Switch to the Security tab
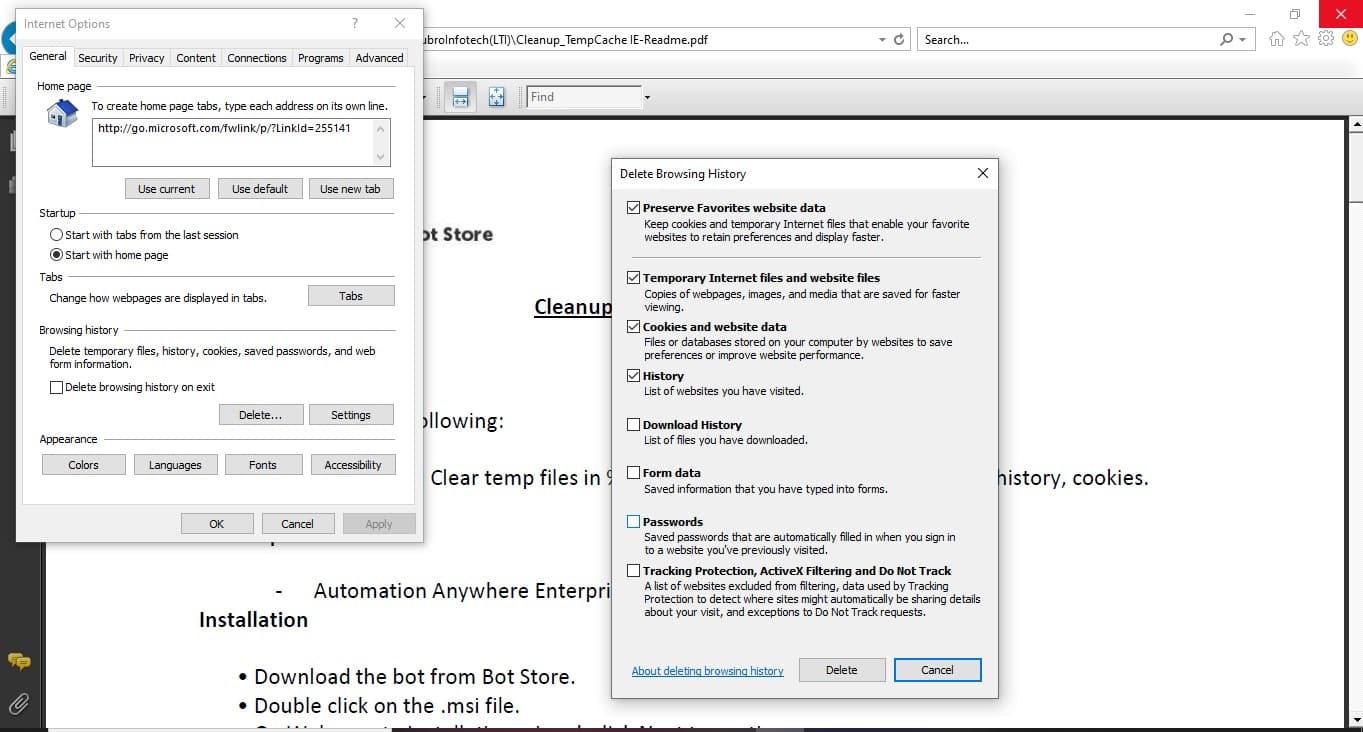Screen dimensions: 1363x732 [98, 58]
